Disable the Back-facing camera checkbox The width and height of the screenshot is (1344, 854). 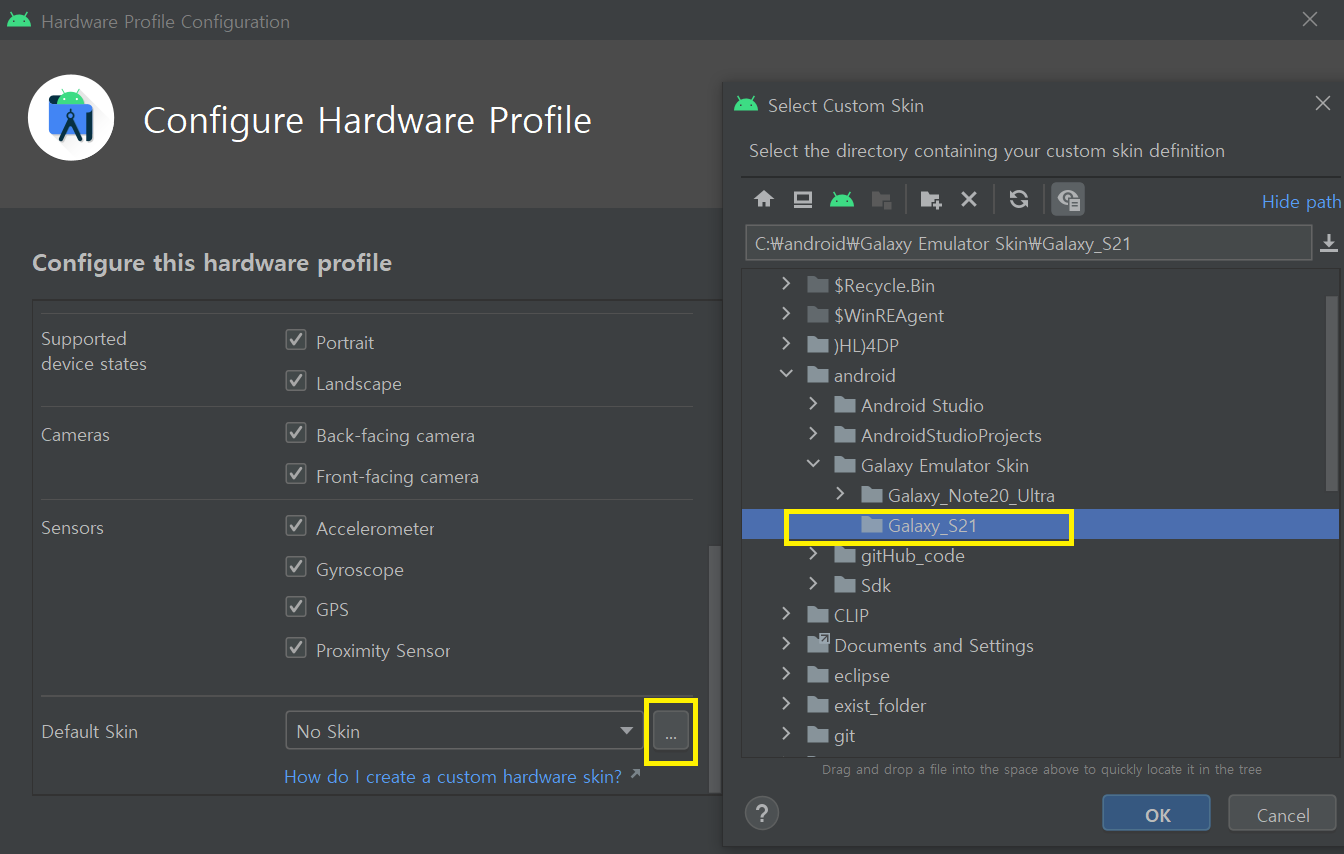[296, 433]
